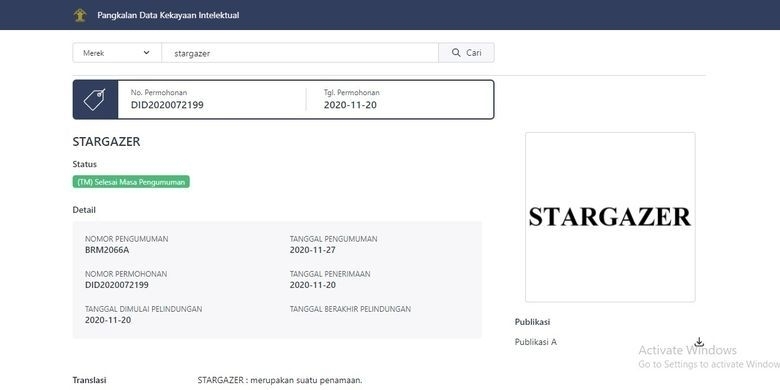The height and width of the screenshot is (390, 780).
Task: Click the magnifying glass search icon
Action: (x=456, y=53)
